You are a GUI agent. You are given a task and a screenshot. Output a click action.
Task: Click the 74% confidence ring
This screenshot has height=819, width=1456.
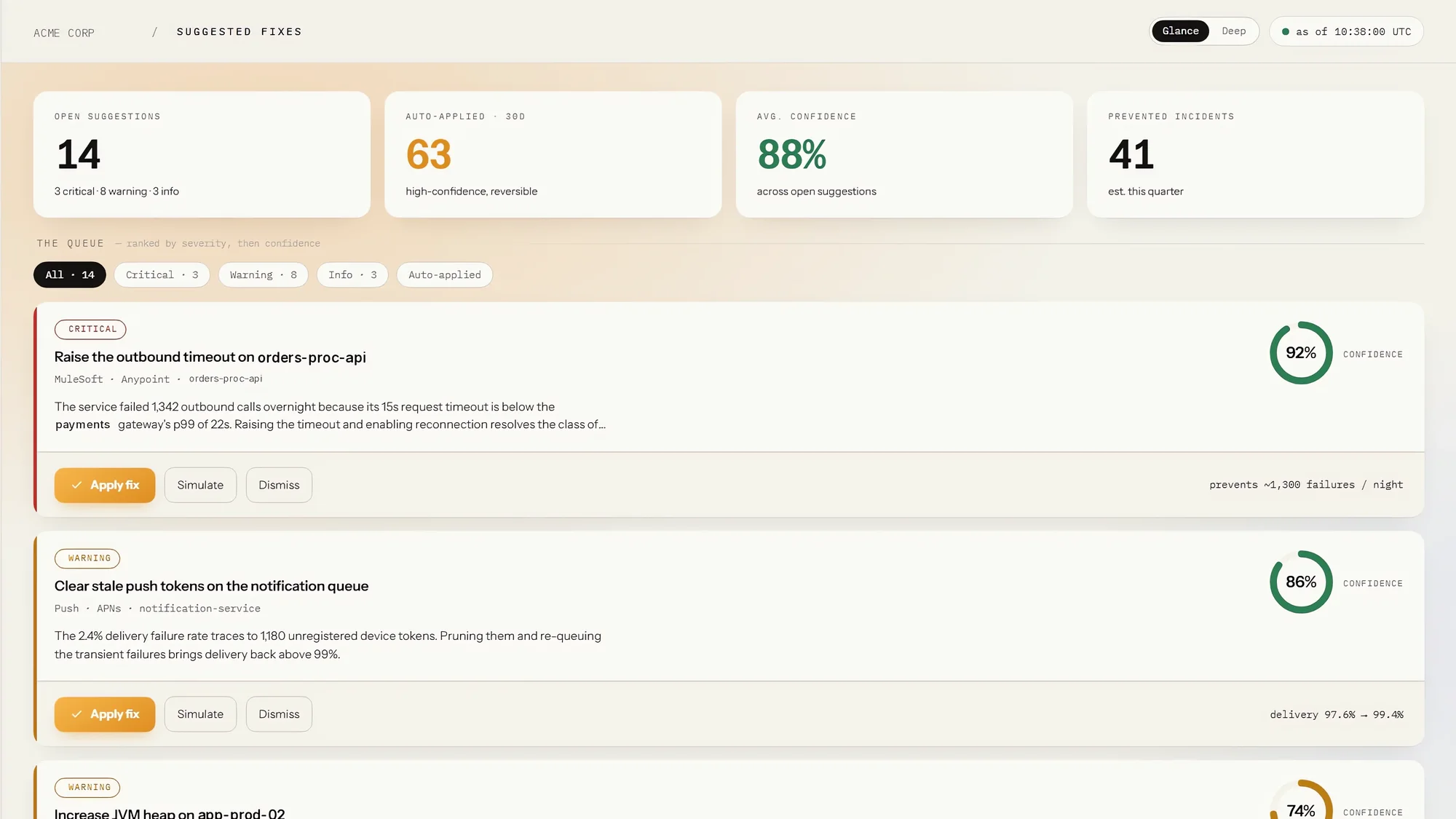(1301, 799)
